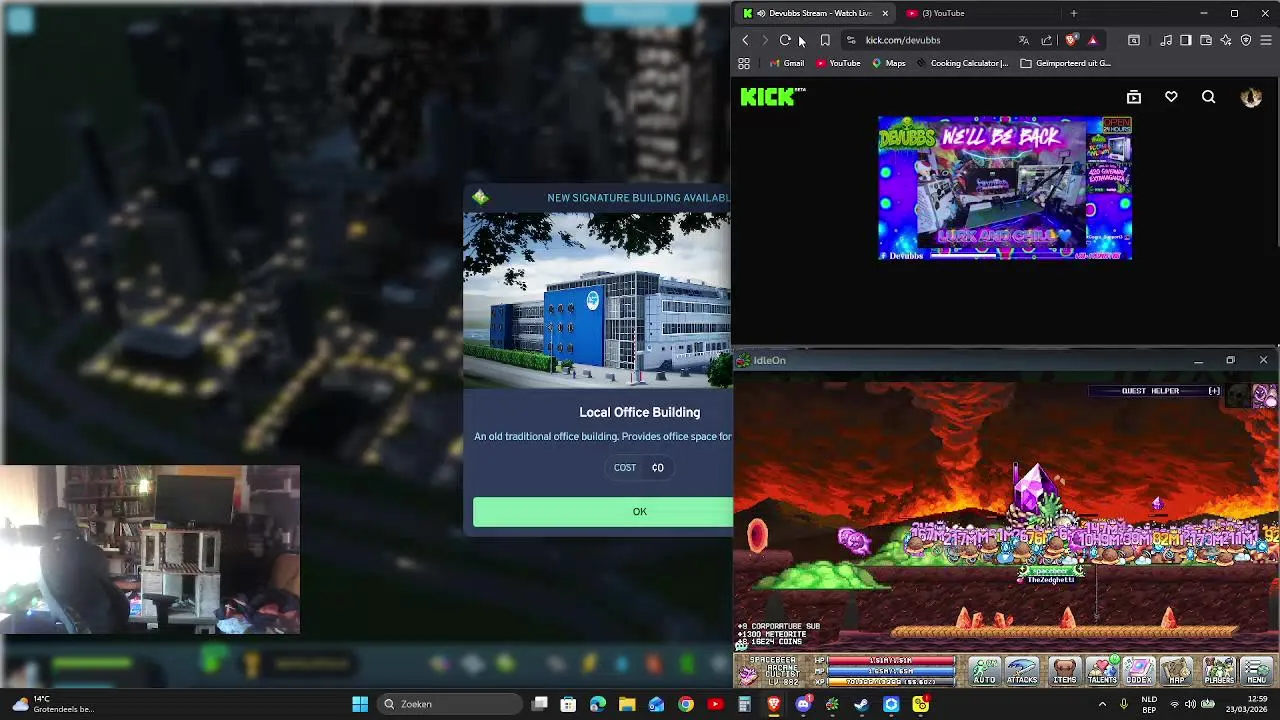
Task: Open the browser hamburger menu
Action: [x=1266, y=40]
